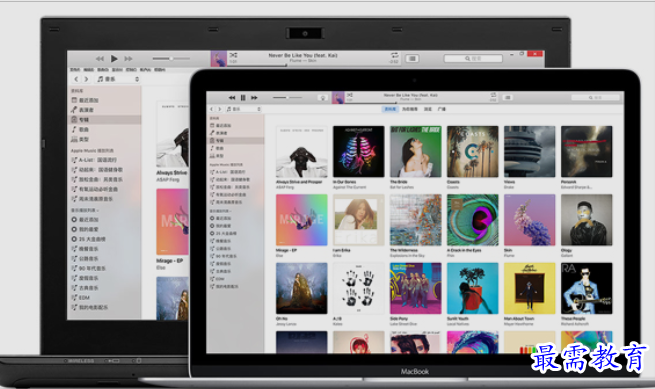
Task: Toggle shuffle in MacBook now-playing display
Action: tap(350, 95)
